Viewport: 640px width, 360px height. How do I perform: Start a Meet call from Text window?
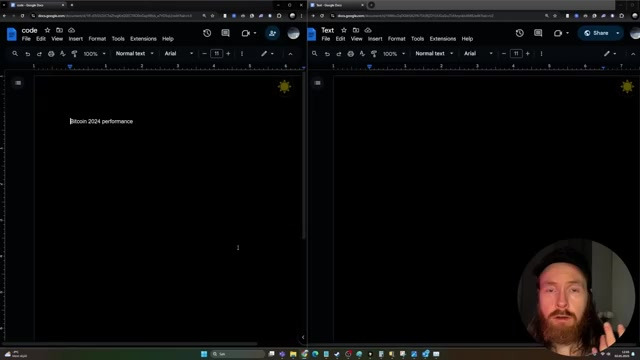point(558,33)
